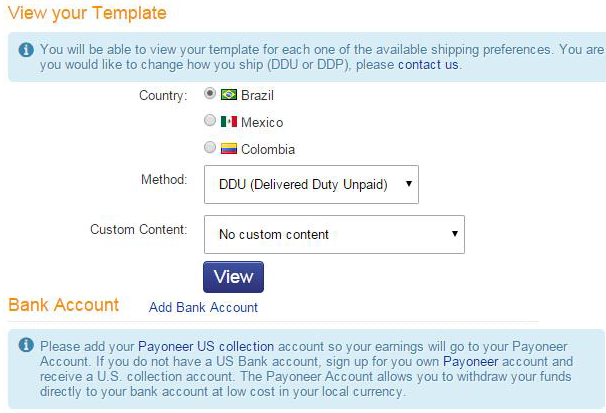Click the arrow on No custom content selector

click(x=455, y=234)
